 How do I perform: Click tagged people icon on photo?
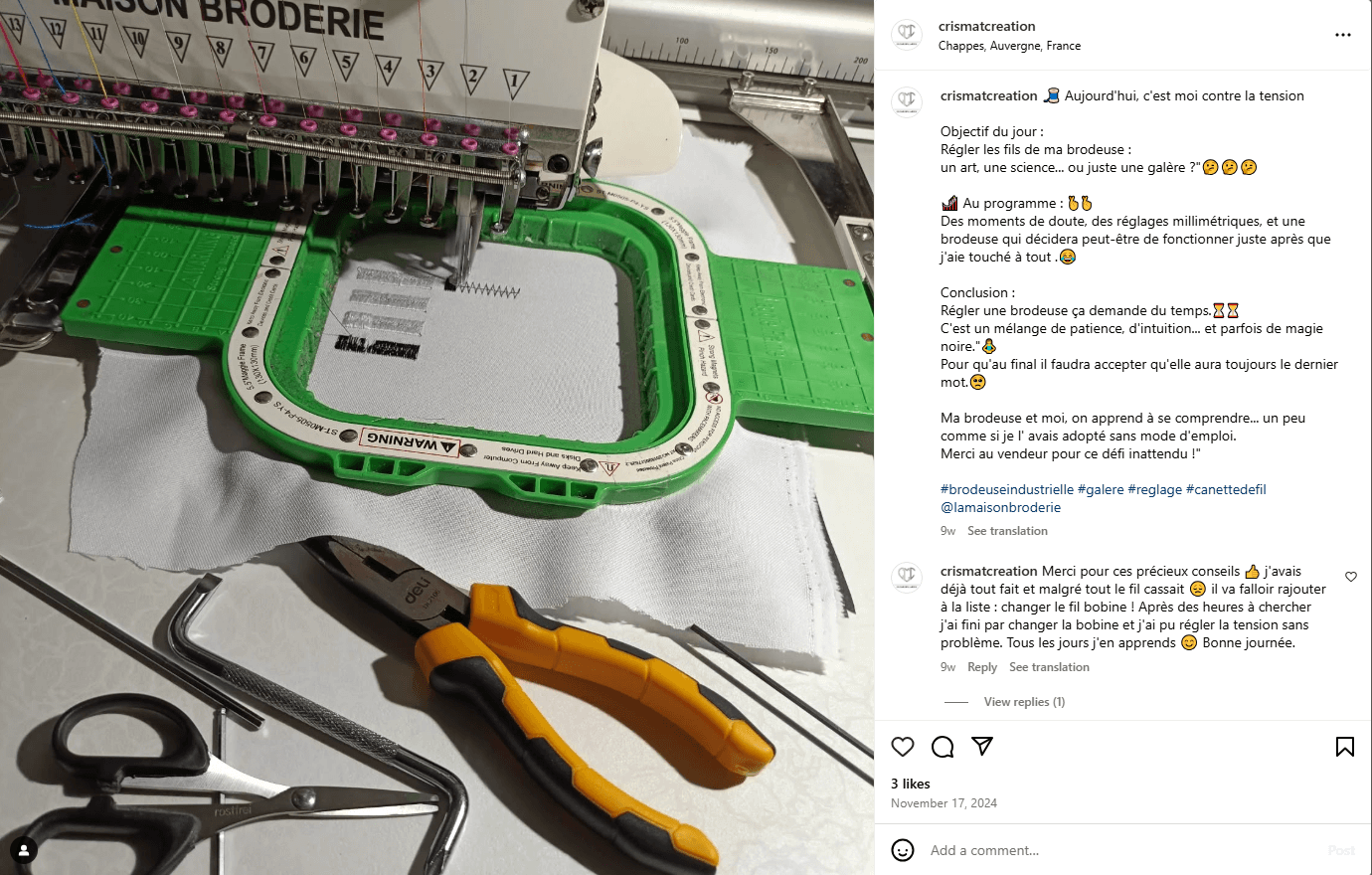coord(24,850)
